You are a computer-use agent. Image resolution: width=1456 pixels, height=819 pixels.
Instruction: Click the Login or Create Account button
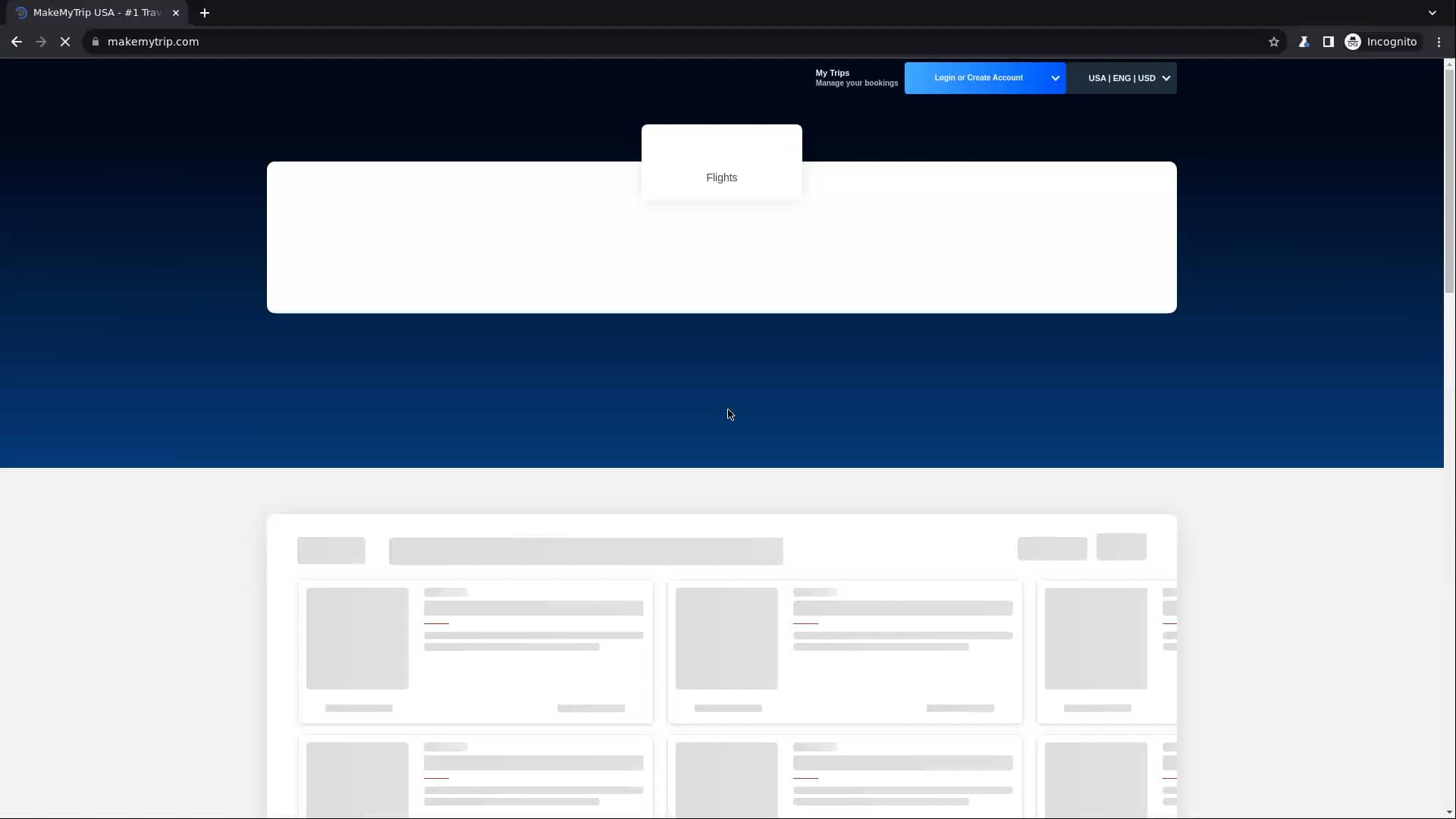pos(978,77)
